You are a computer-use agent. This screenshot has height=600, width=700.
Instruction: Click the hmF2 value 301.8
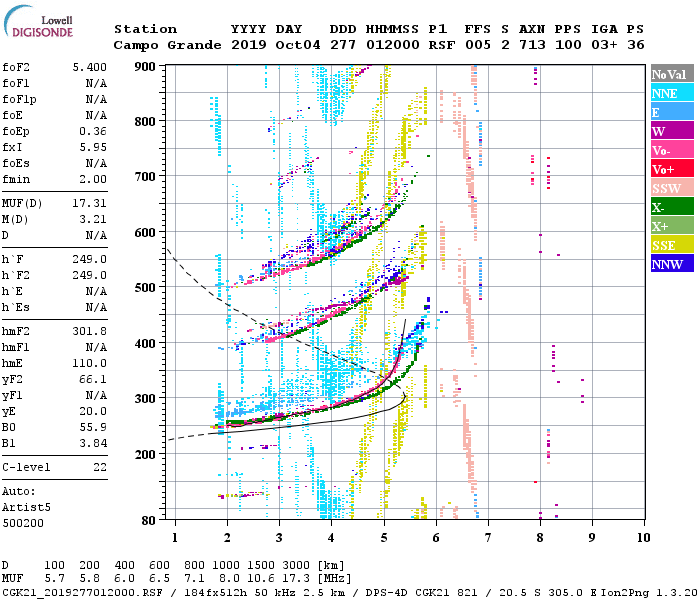click(90, 331)
